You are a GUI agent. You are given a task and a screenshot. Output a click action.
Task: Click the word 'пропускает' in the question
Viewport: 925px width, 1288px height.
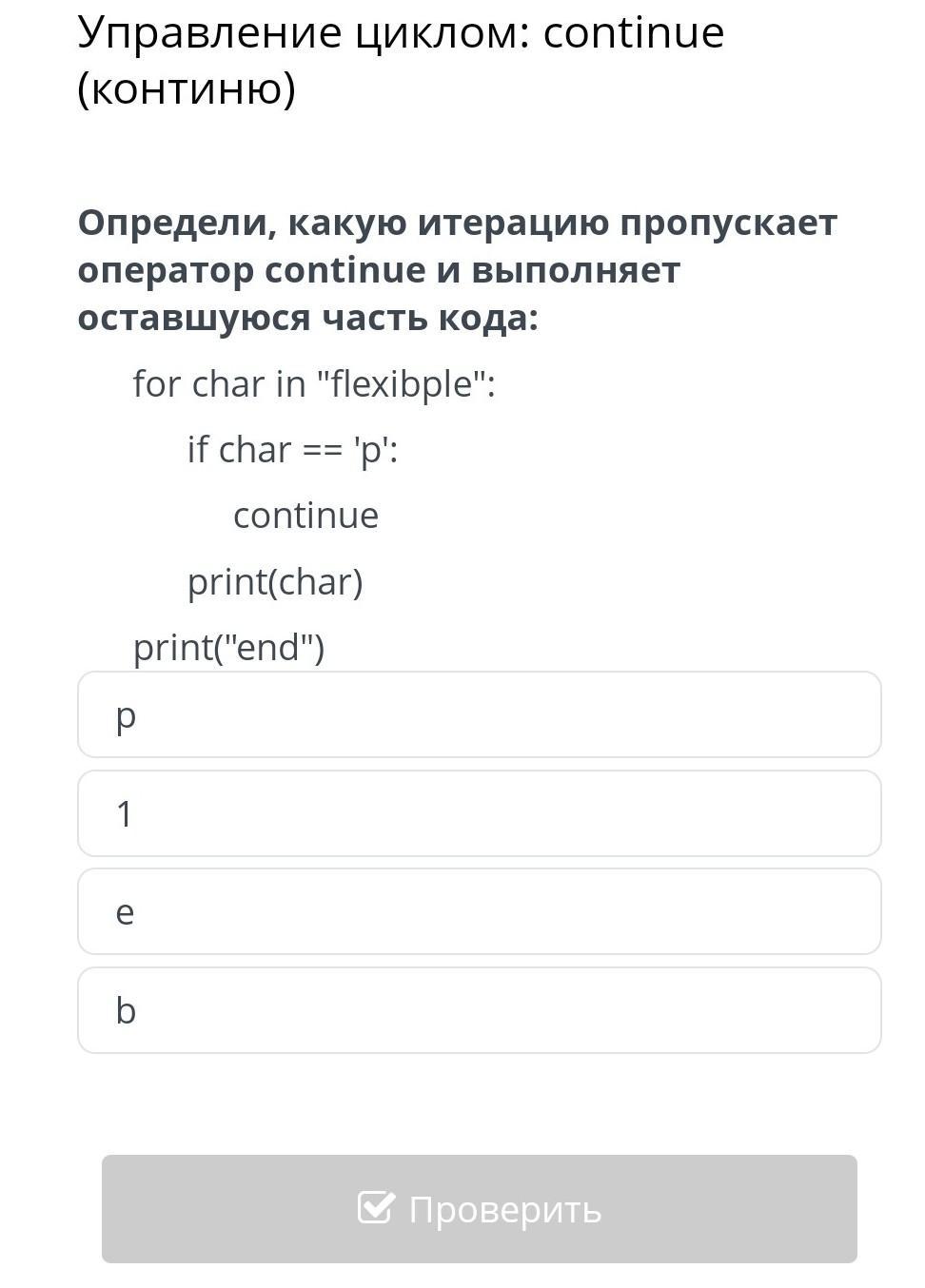(728, 223)
